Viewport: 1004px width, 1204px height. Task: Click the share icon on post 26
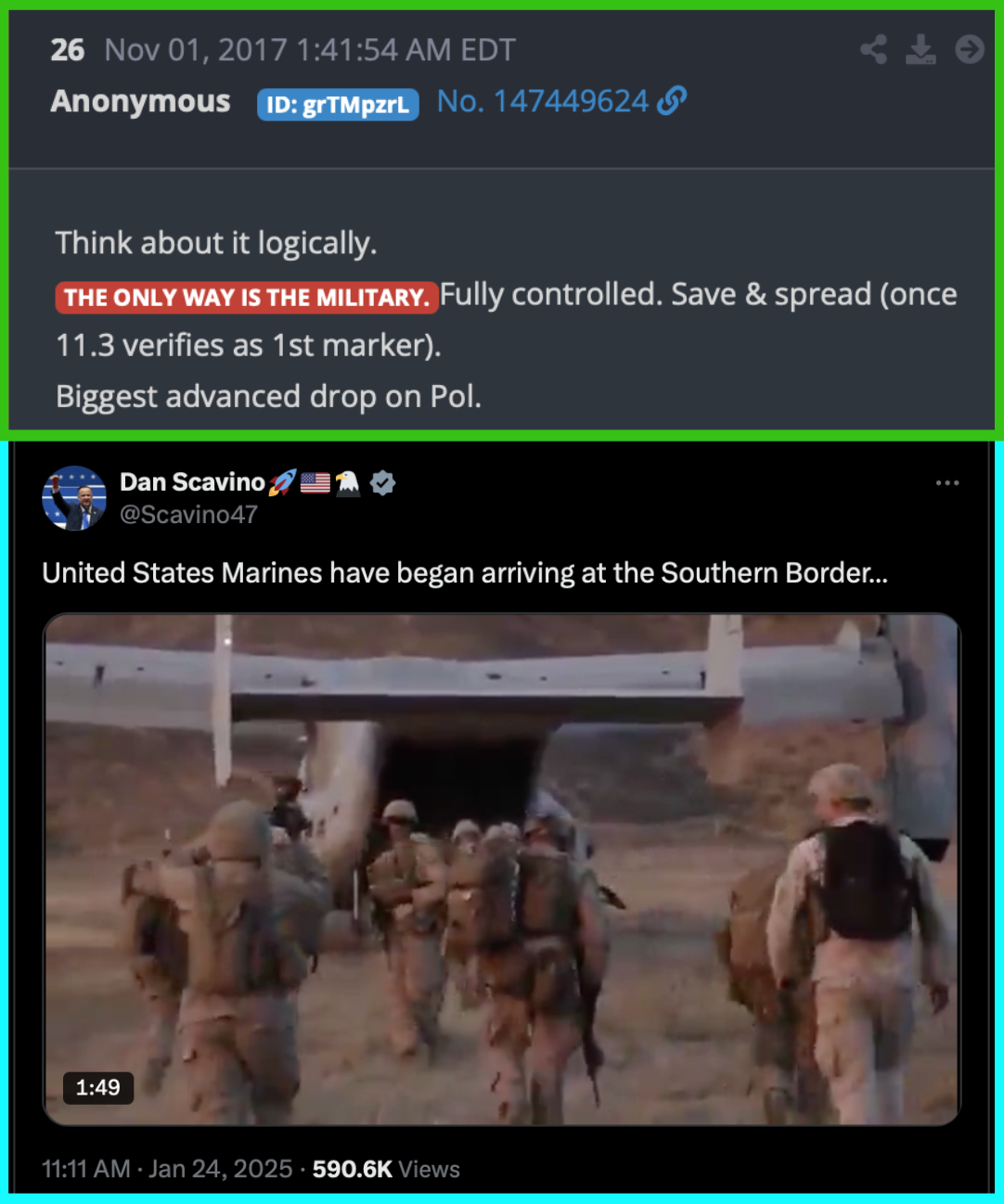pyautogui.click(x=873, y=49)
